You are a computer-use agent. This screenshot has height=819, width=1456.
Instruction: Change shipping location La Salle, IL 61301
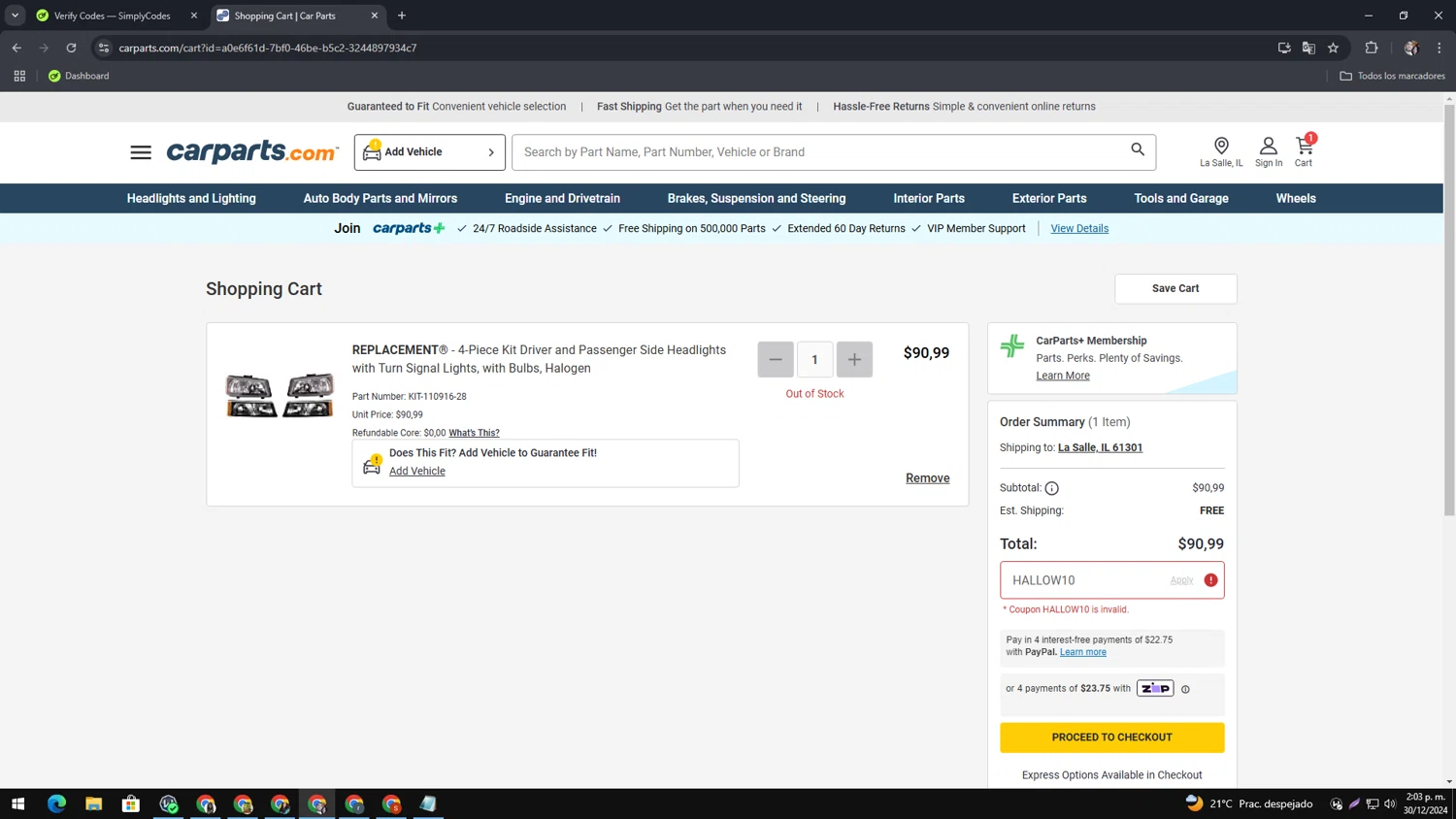tap(1100, 447)
